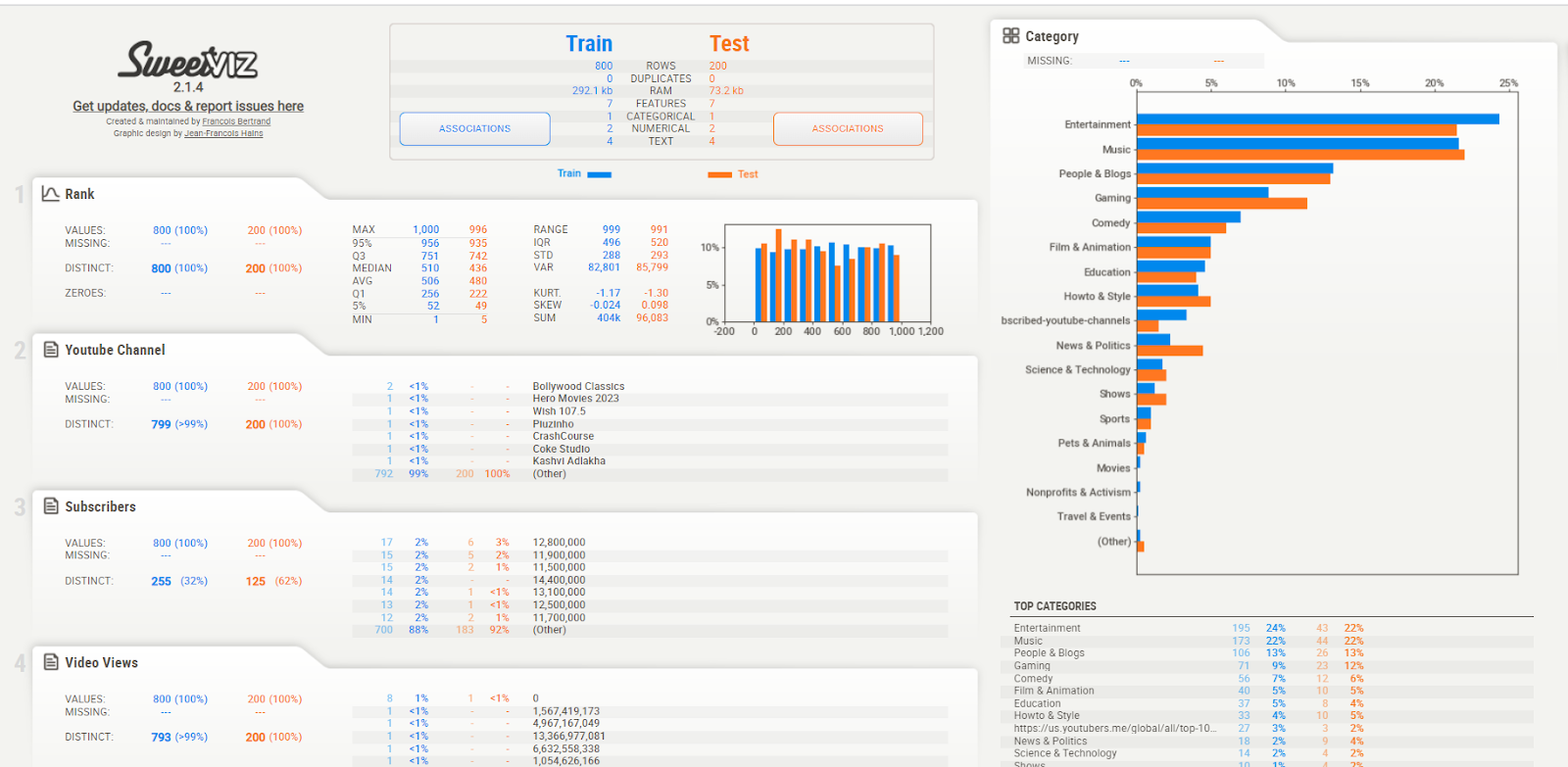Click RAM train value 292.1 kb

592,90
